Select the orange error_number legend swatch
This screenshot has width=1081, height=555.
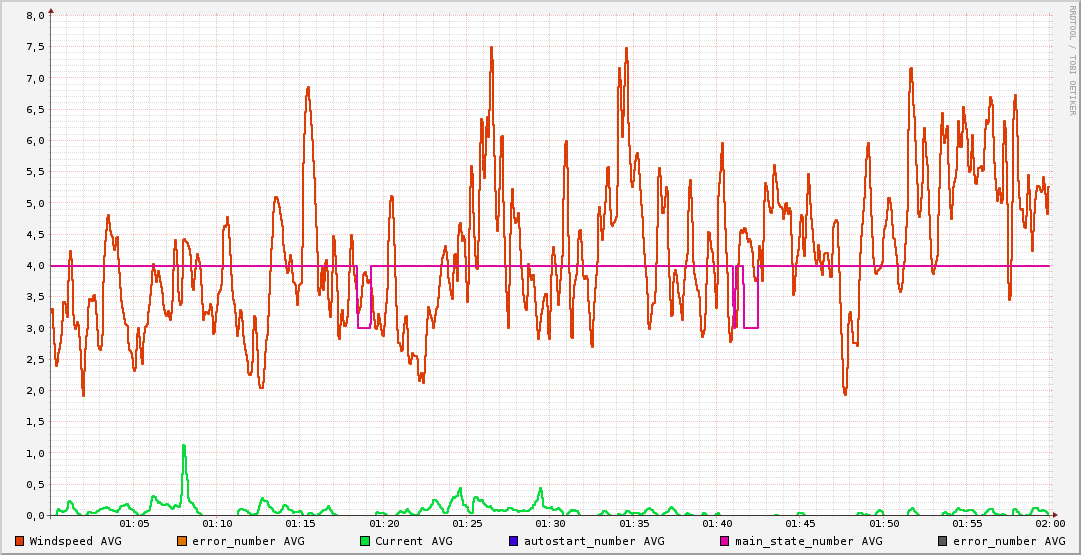click(182, 541)
